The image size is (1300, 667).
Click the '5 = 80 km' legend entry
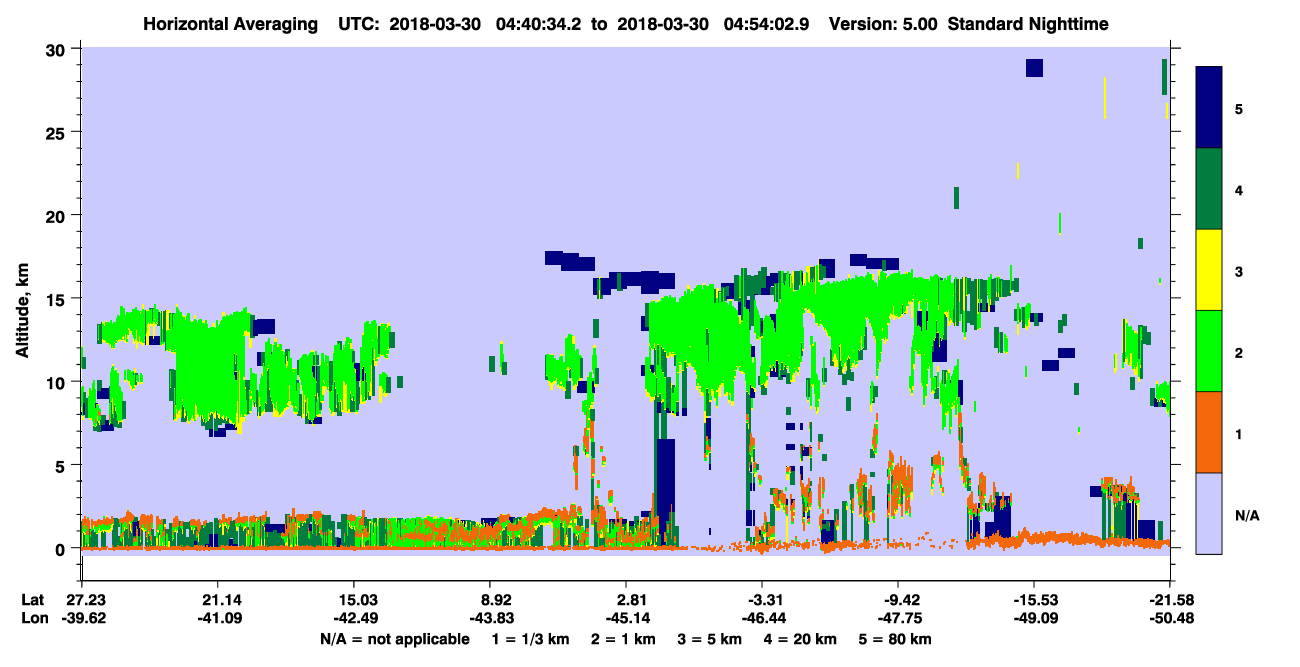click(x=895, y=639)
